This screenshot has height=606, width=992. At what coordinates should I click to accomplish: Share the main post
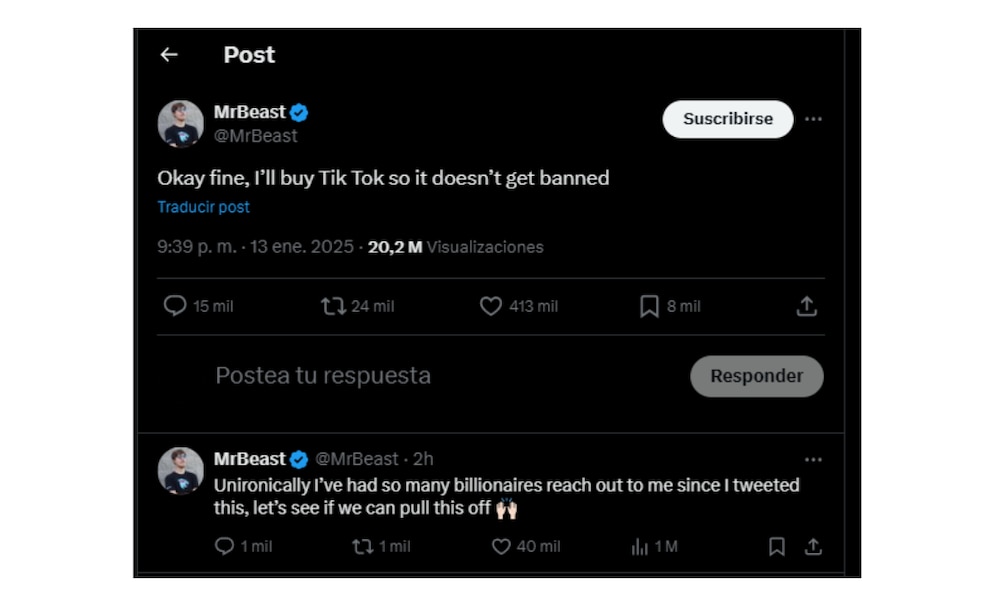pyautogui.click(x=806, y=307)
